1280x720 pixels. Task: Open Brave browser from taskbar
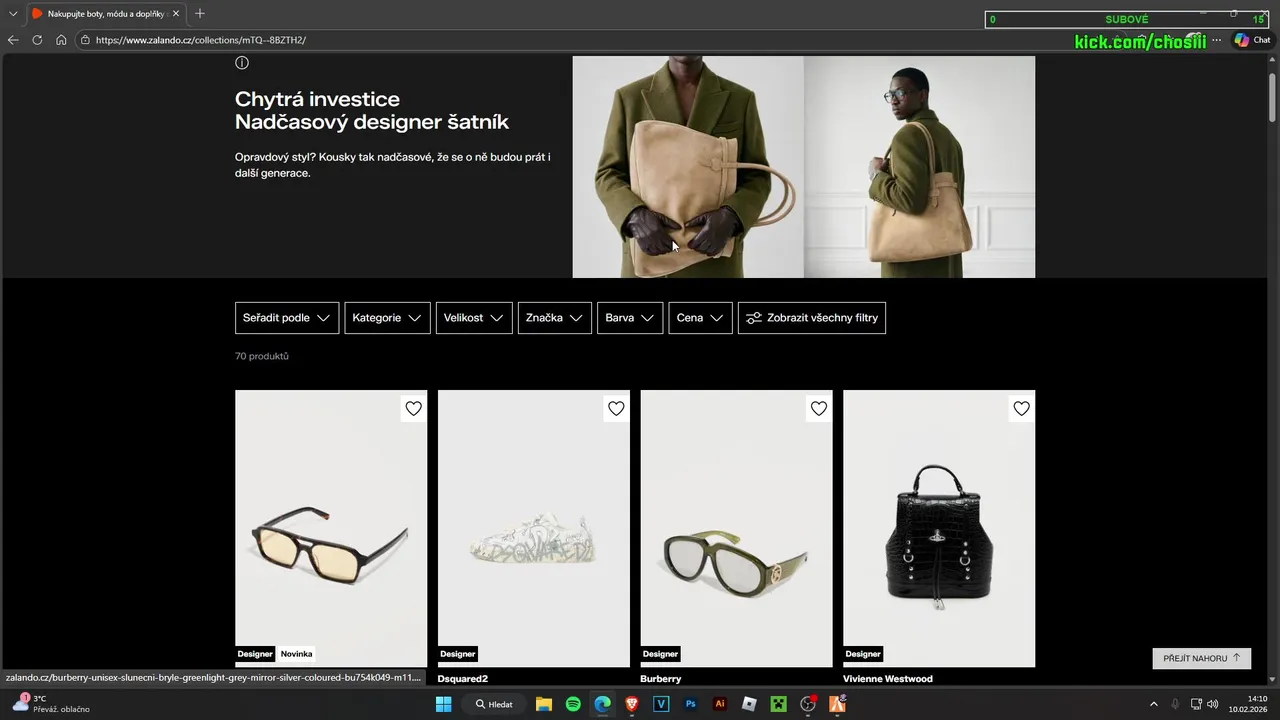(632, 704)
